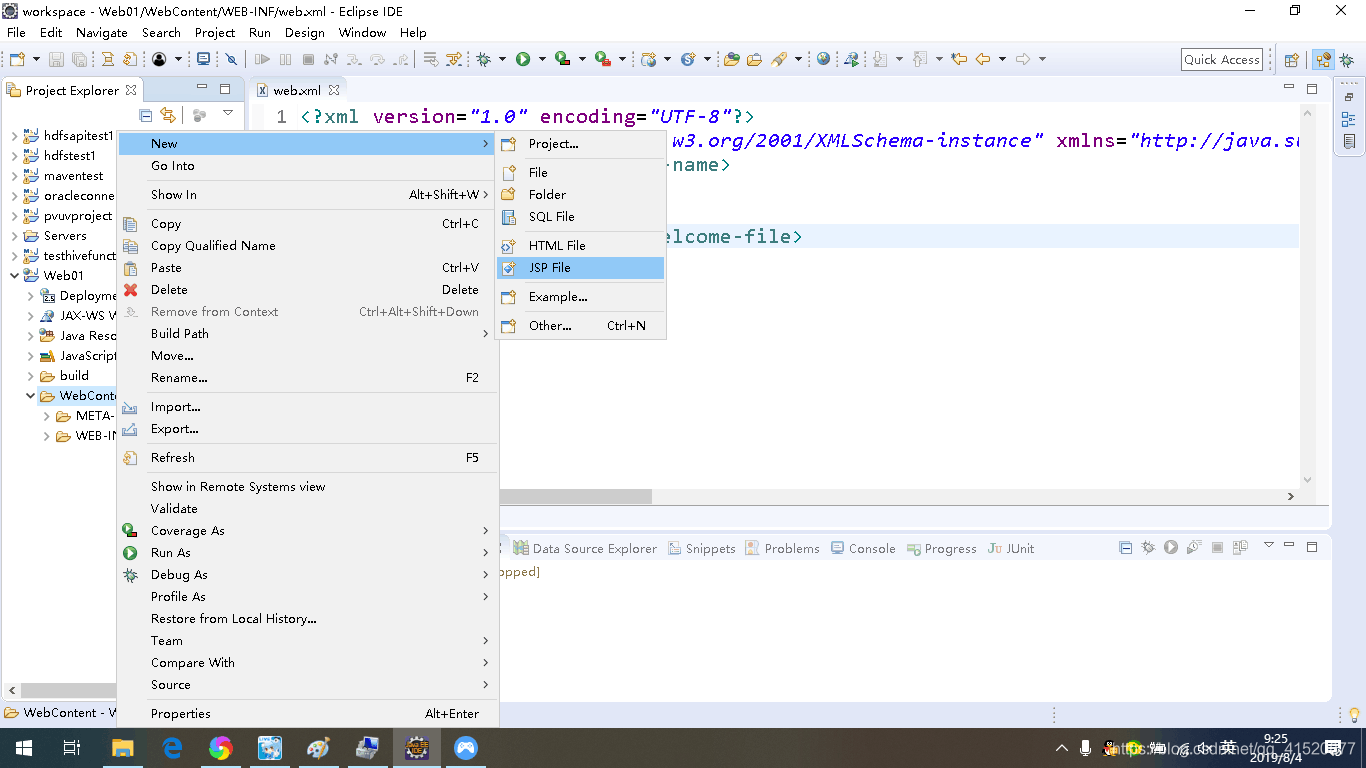Select HTML File in New submenu
Viewport: 1366px width, 768px height.
tap(580, 246)
